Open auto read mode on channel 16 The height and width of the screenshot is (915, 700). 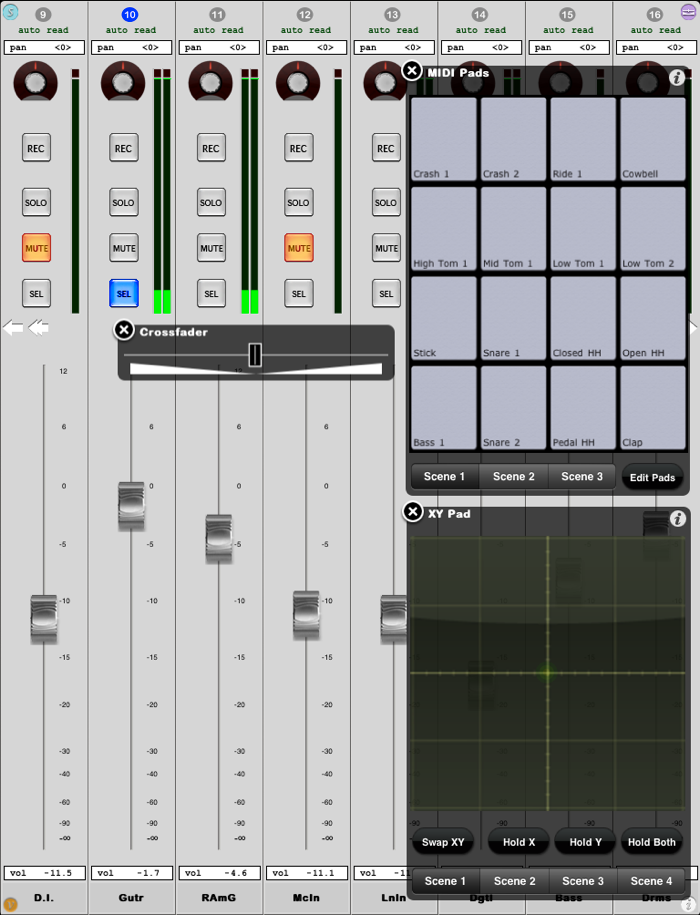(x=656, y=30)
